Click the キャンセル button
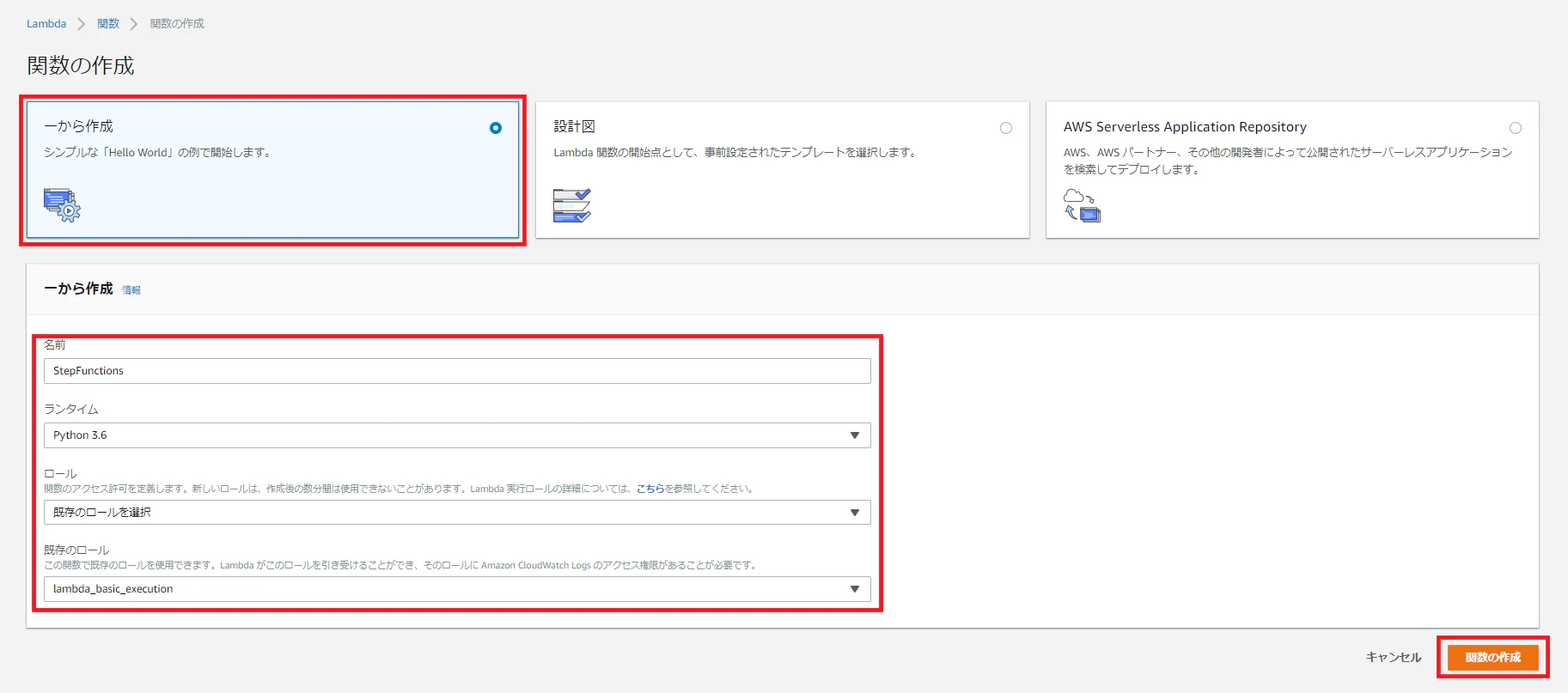This screenshot has height=693, width=1568. click(x=1394, y=657)
